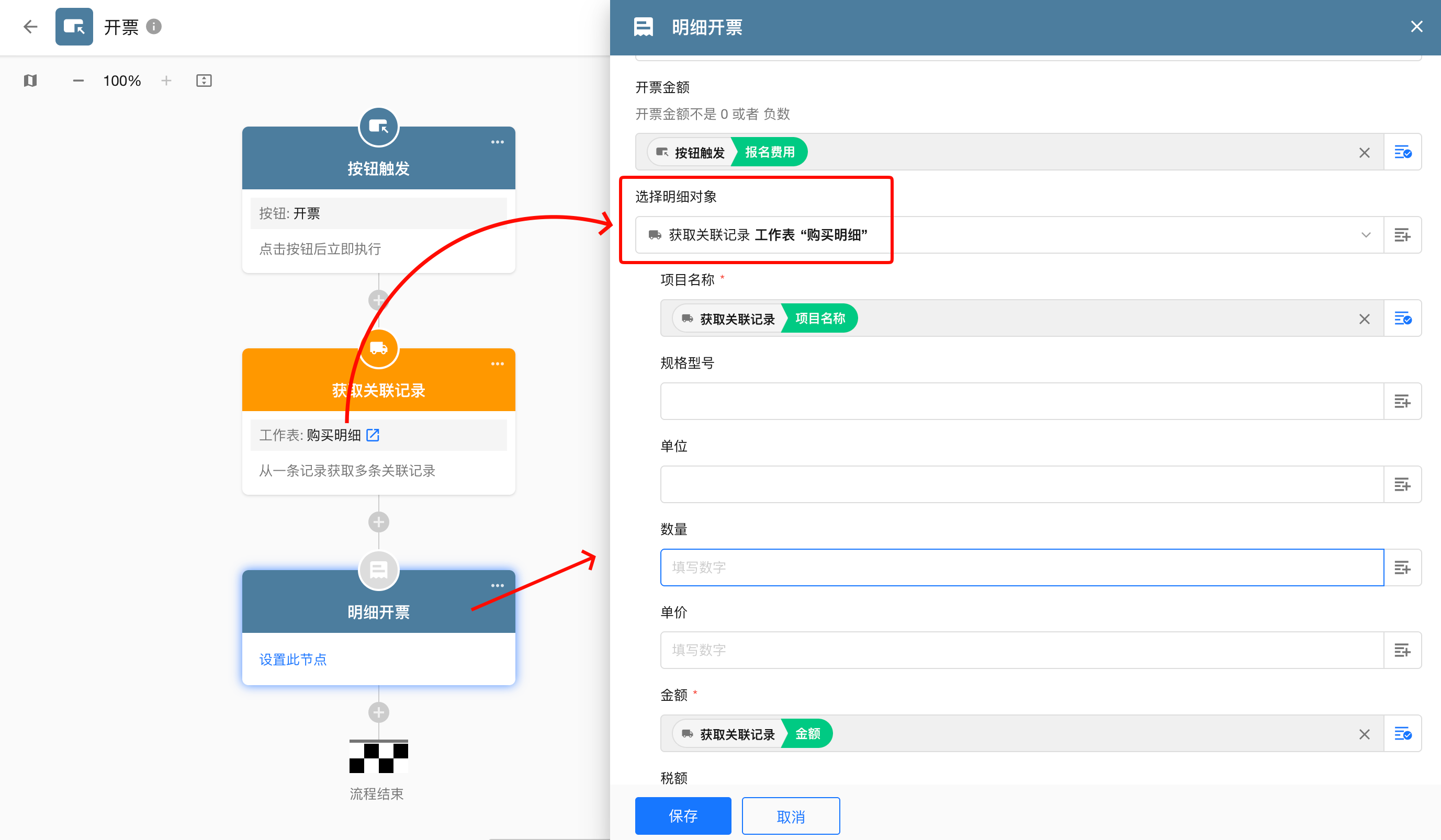This screenshot has width=1441, height=840.
Task: Open the 设置此节点 link
Action: [293, 660]
